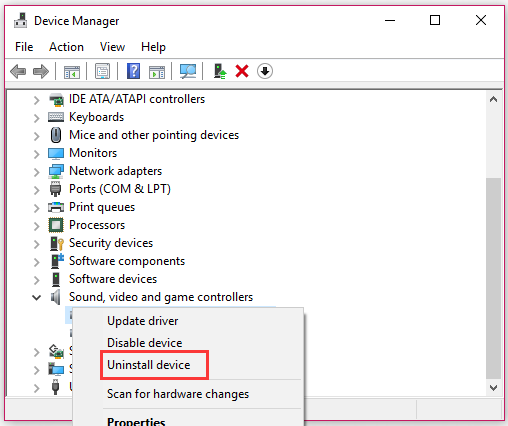
Task: Expand the Security devices node
Action: [x=37, y=244]
